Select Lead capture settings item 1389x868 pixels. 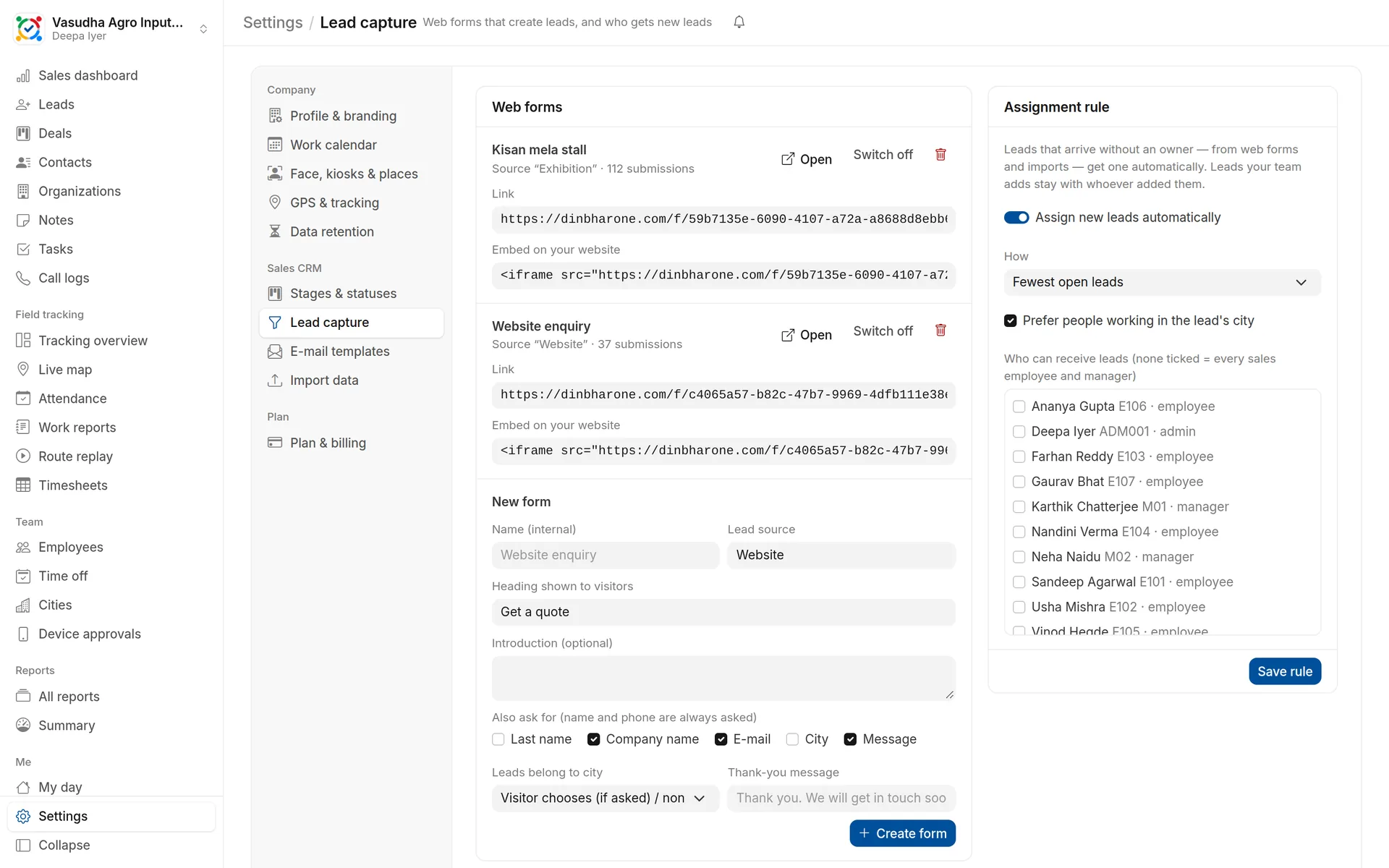click(352, 323)
